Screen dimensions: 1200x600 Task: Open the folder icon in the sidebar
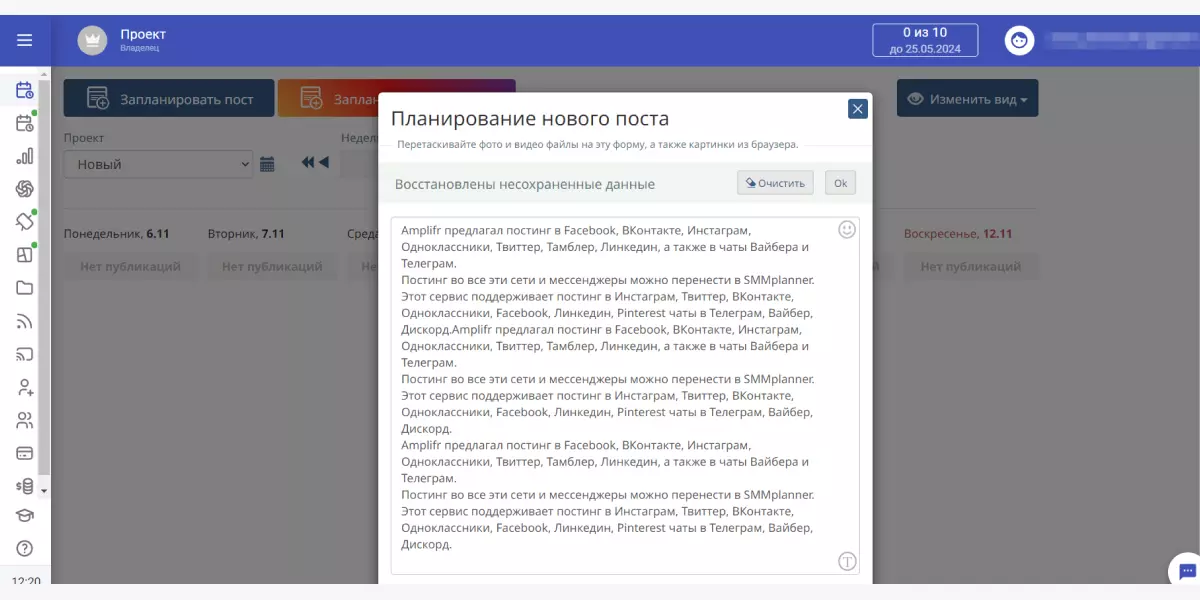coord(24,288)
